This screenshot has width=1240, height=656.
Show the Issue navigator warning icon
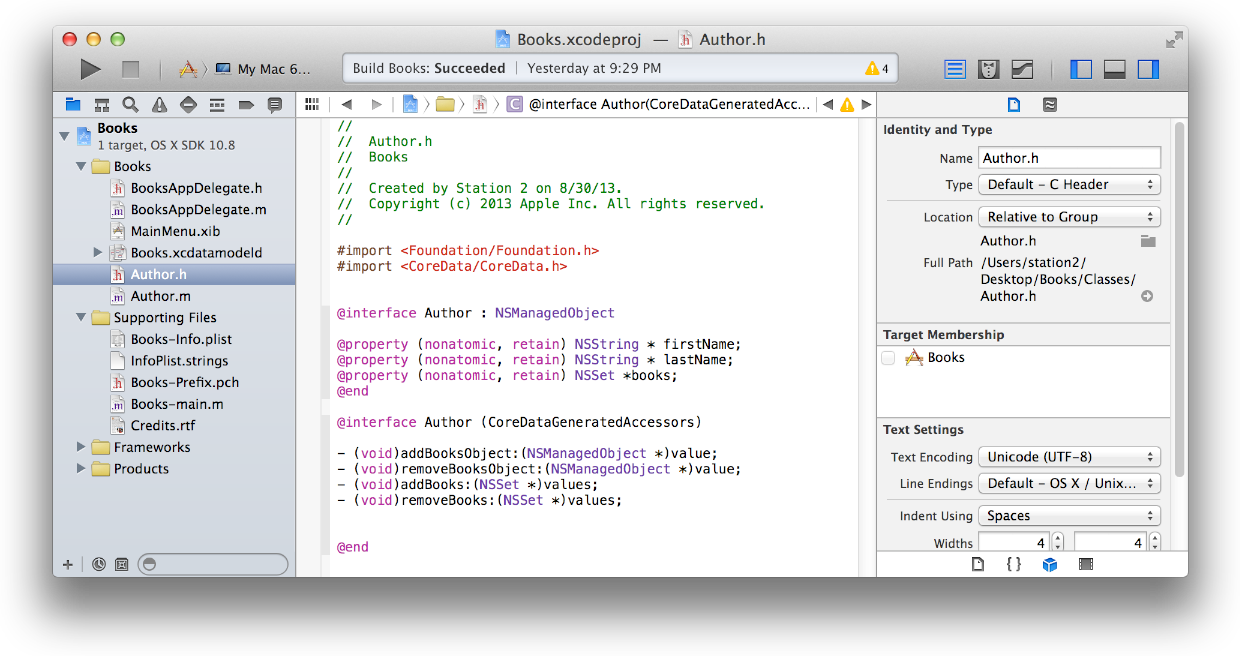pos(159,105)
